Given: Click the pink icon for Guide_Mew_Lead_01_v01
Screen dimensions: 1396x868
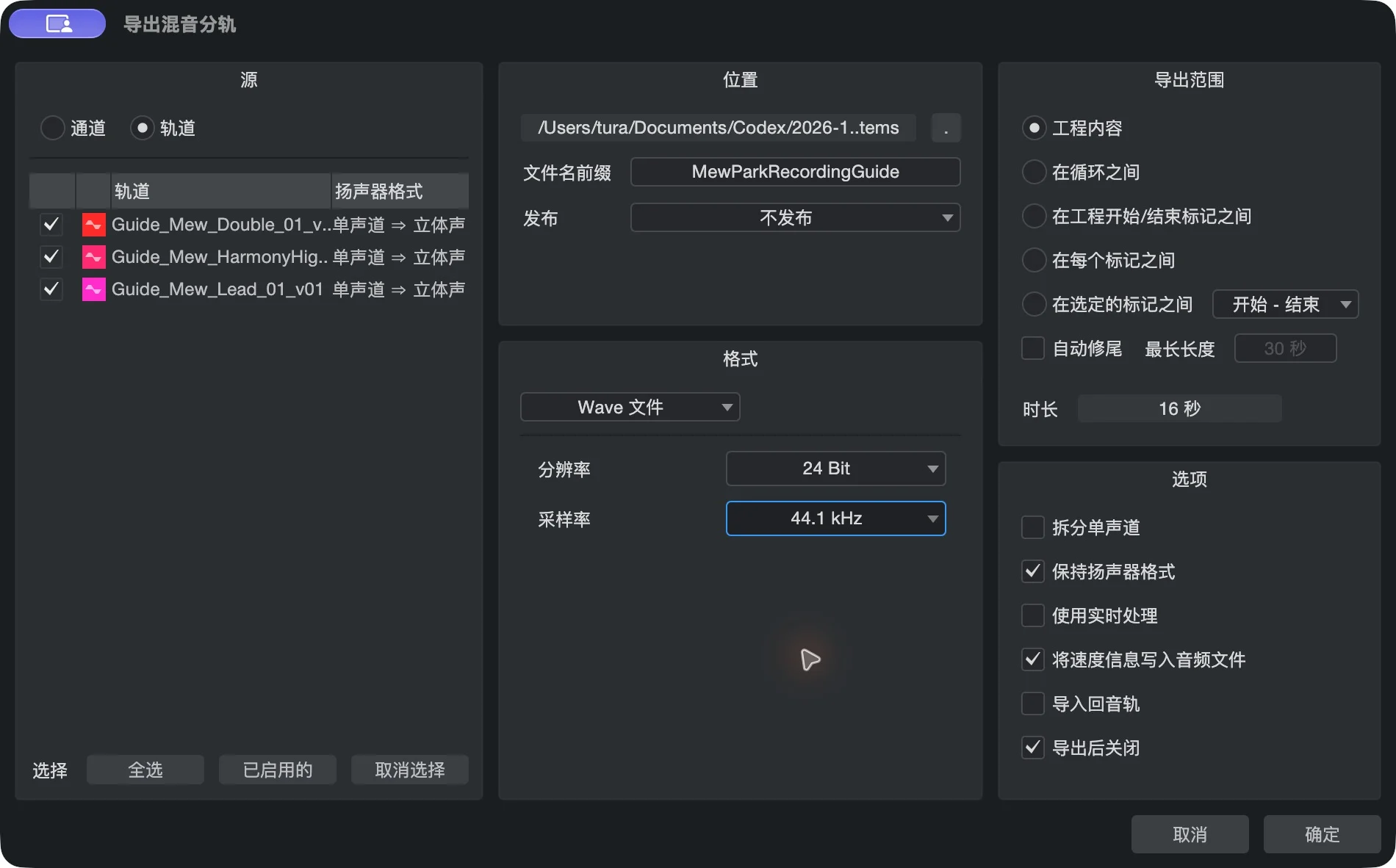Looking at the screenshot, I should point(93,289).
